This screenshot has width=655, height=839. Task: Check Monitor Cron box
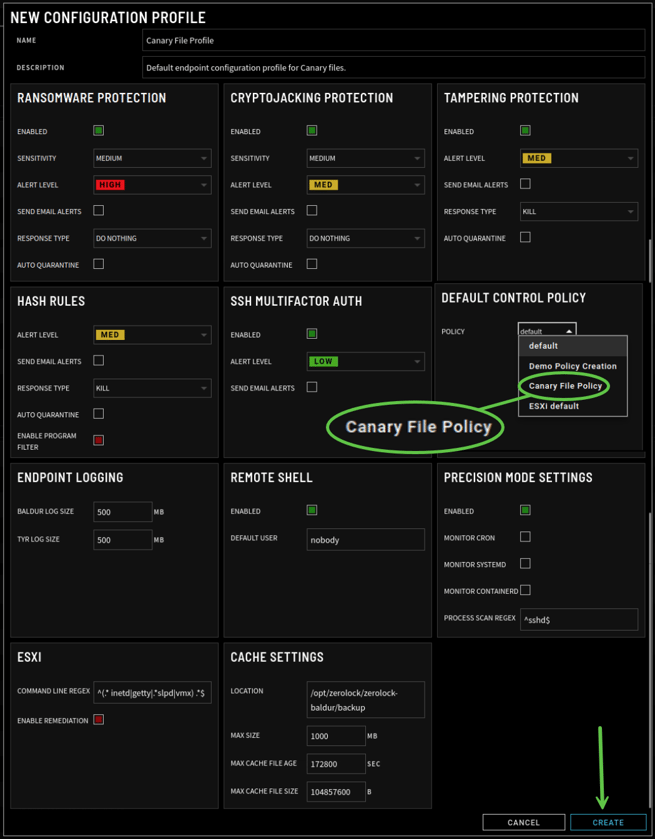[525, 537]
